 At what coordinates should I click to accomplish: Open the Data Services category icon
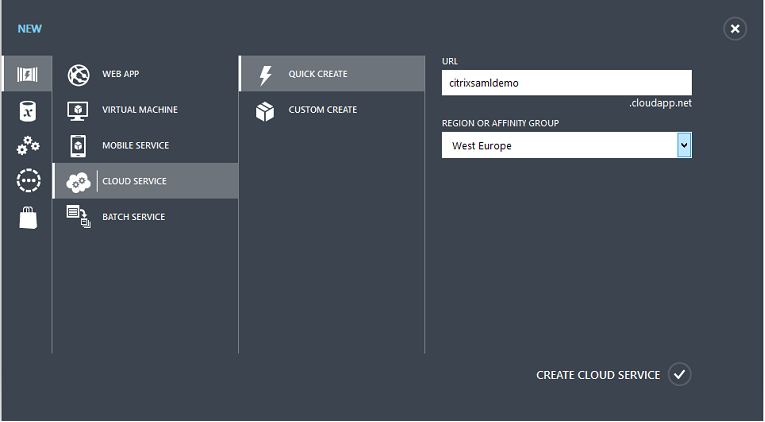click(x=28, y=110)
